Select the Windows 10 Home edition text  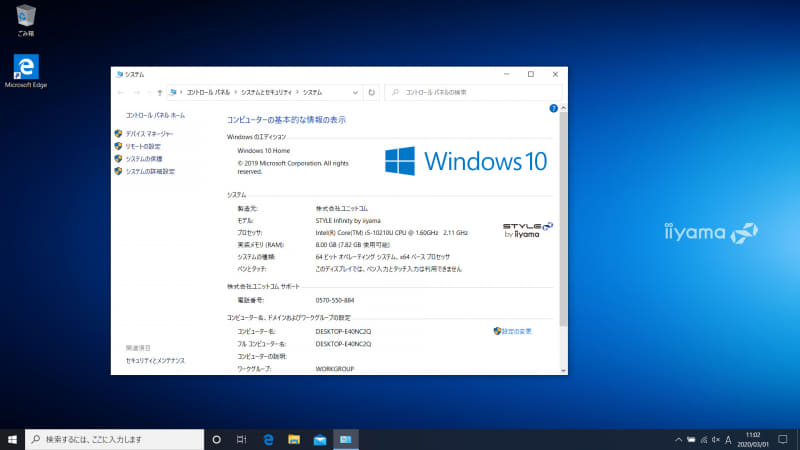pos(263,151)
